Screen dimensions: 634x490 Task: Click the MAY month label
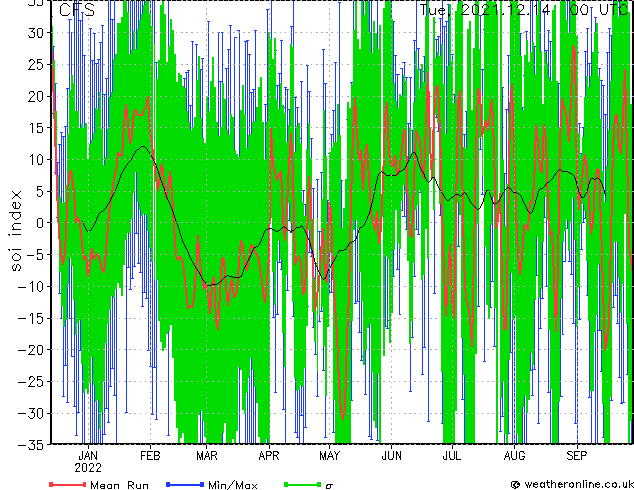(x=330, y=456)
